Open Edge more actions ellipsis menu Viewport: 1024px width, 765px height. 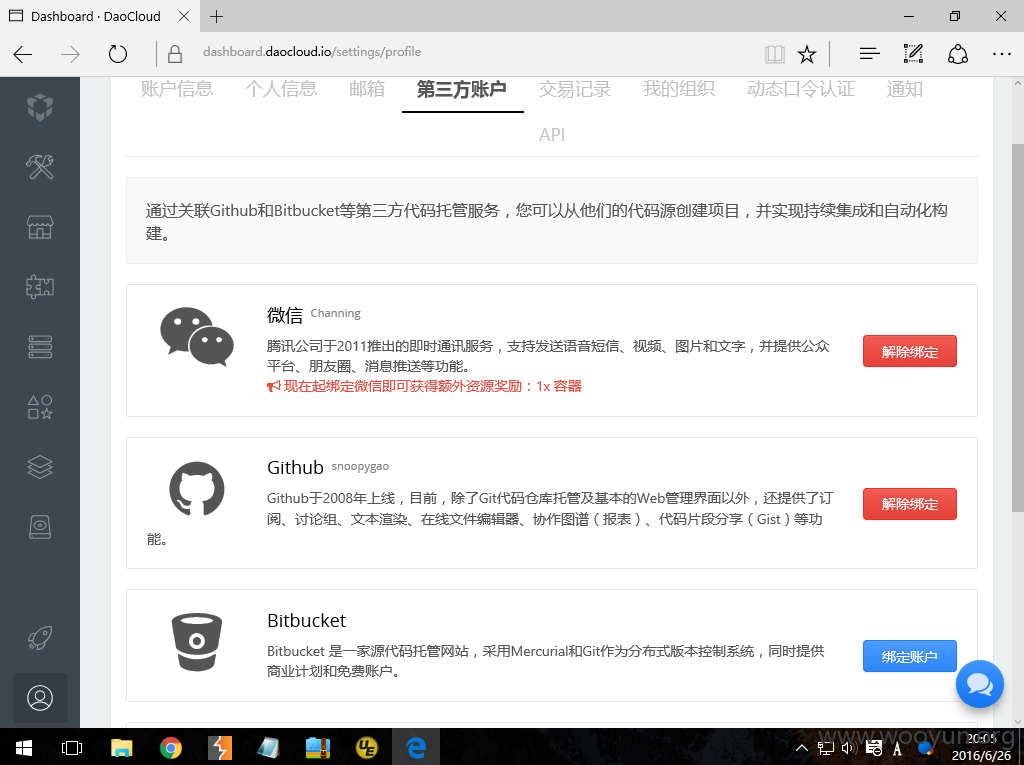coord(1002,54)
